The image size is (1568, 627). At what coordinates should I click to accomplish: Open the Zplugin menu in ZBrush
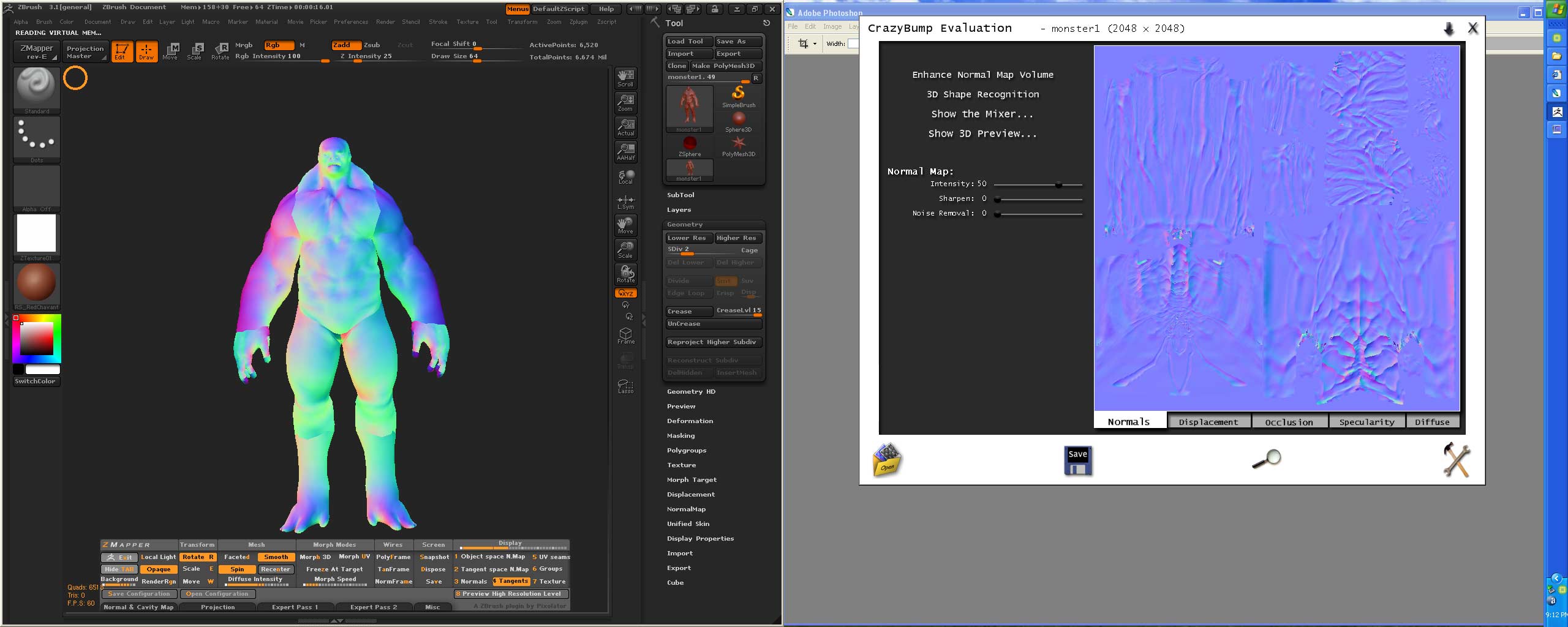tap(578, 22)
